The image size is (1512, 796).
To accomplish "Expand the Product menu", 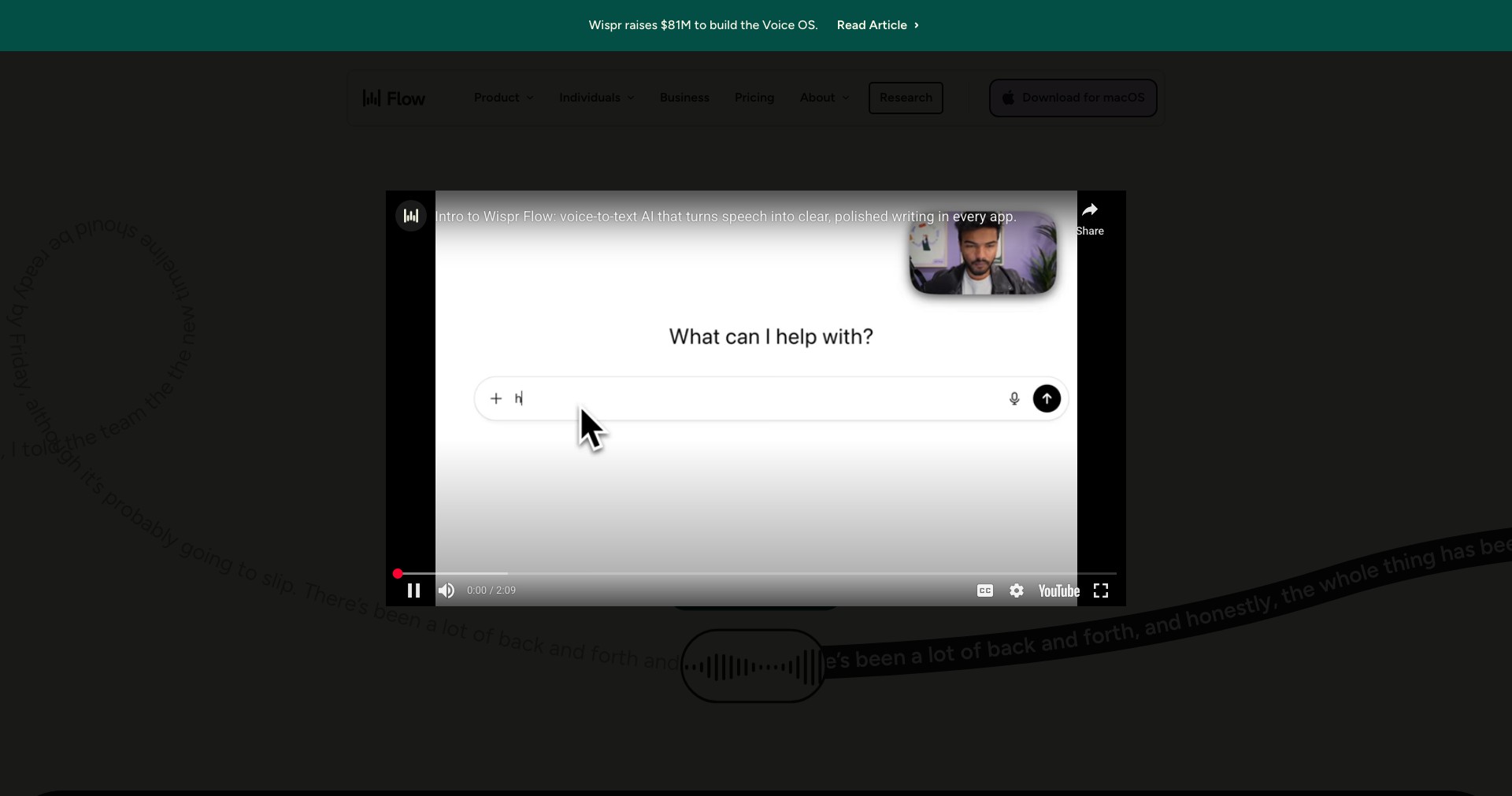I will (x=504, y=98).
